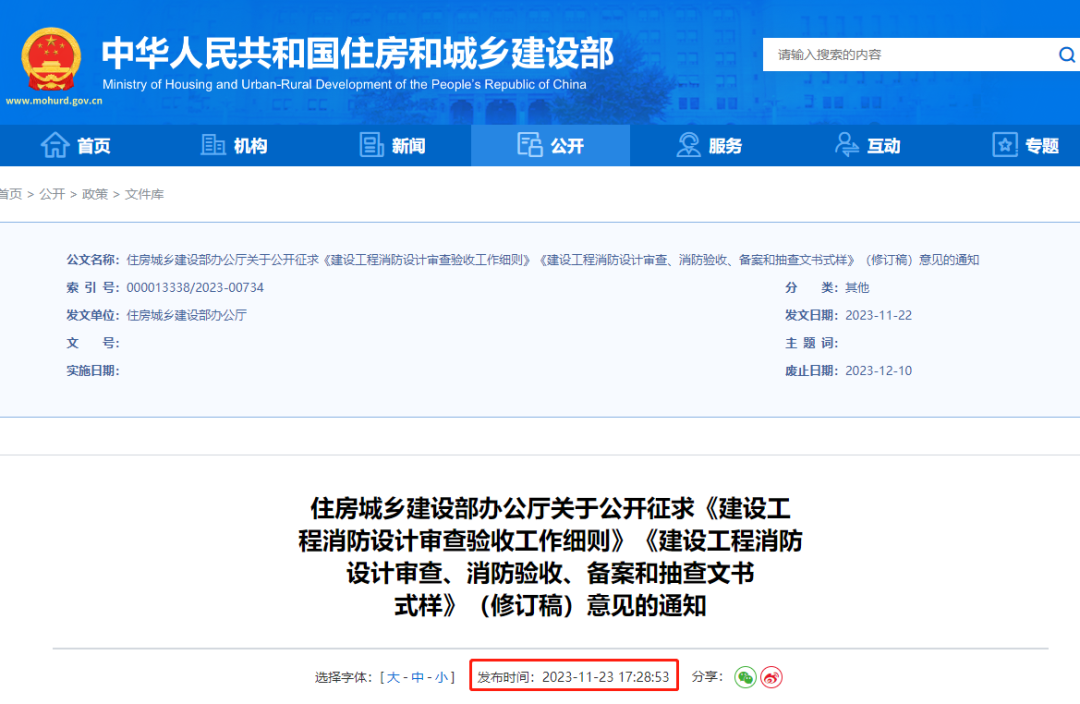Open the 政策 breadcrumb link
Viewport: 1080px width, 704px height.
94,194
